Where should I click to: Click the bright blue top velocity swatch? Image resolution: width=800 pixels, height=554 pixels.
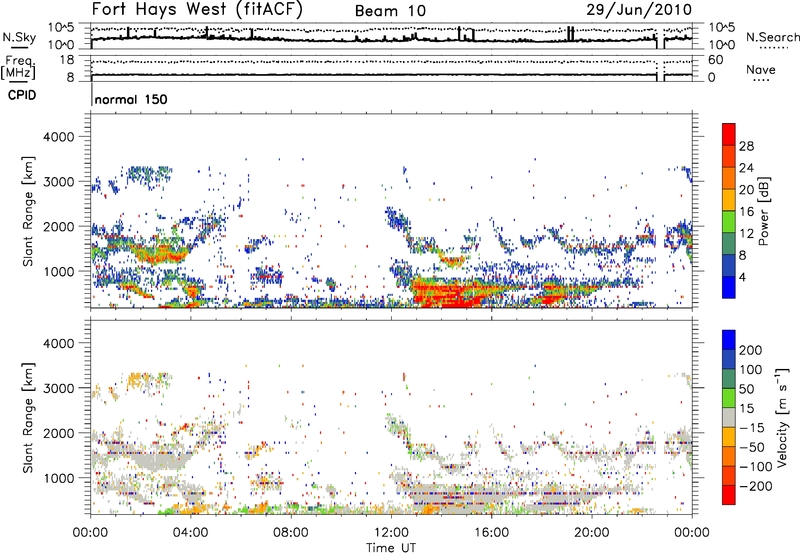(x=729, y=340)
